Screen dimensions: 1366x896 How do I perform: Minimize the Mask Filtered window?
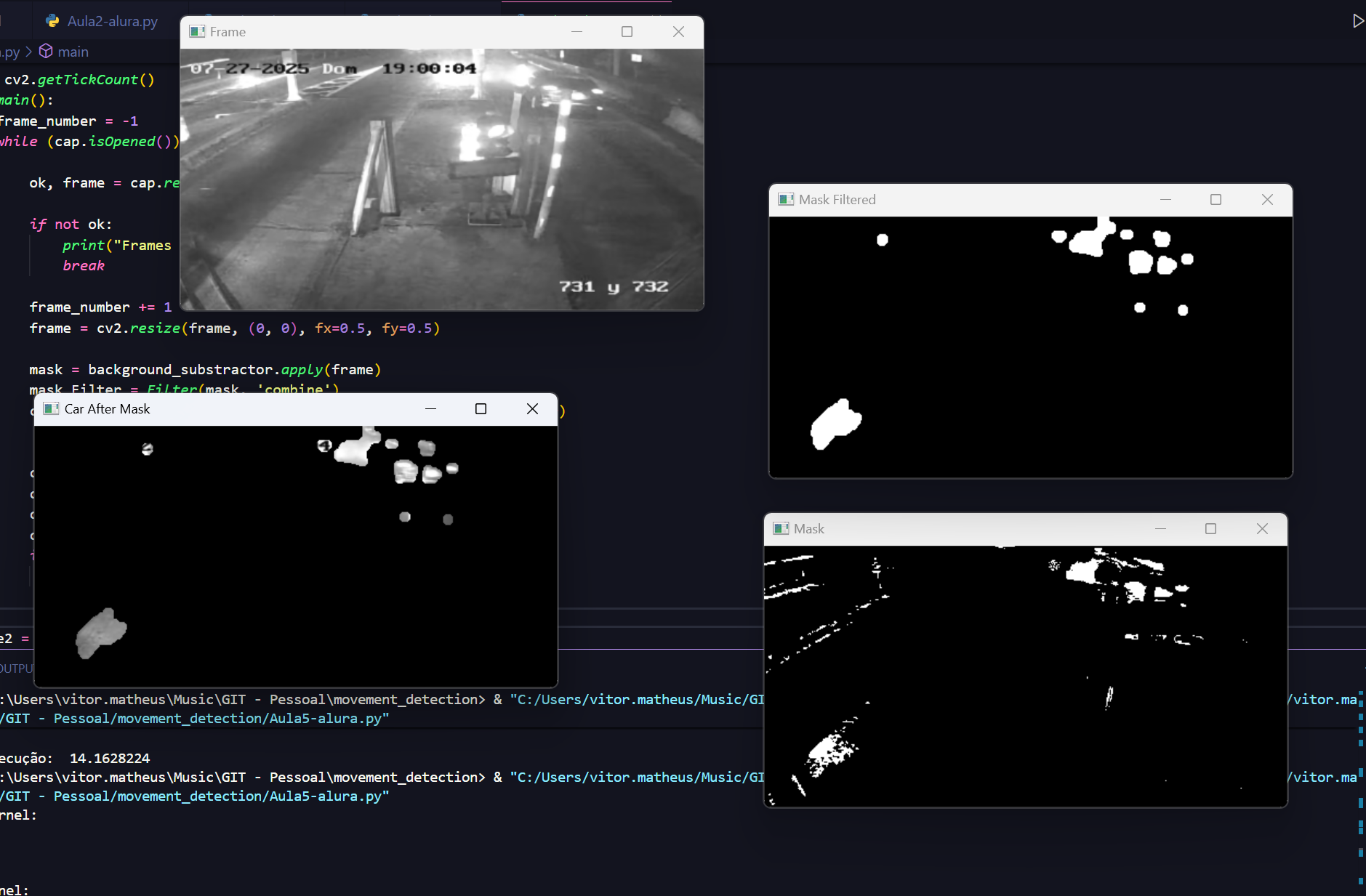[x=1165, y=200]
